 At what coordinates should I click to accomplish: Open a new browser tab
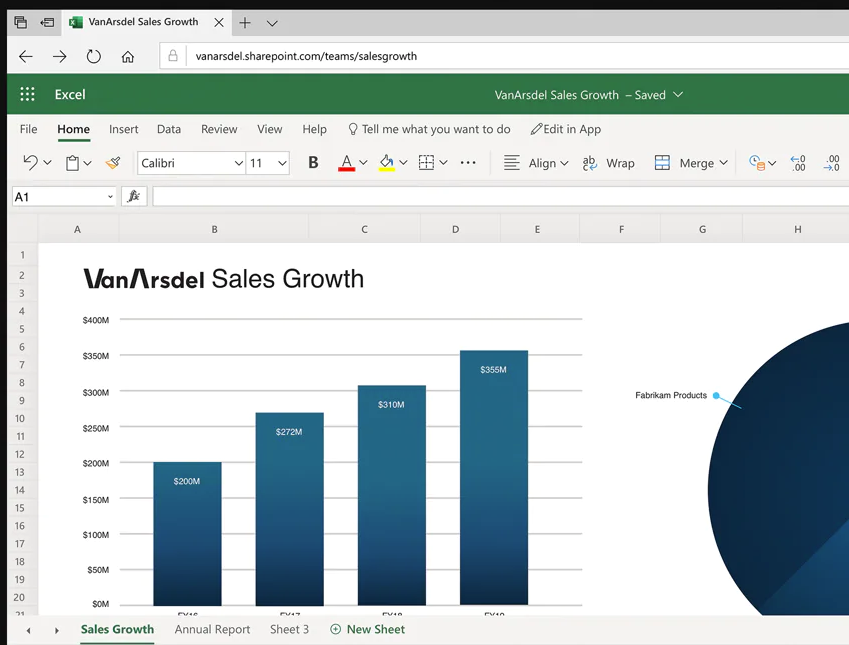pyautogui.click(x=245, y=23)
